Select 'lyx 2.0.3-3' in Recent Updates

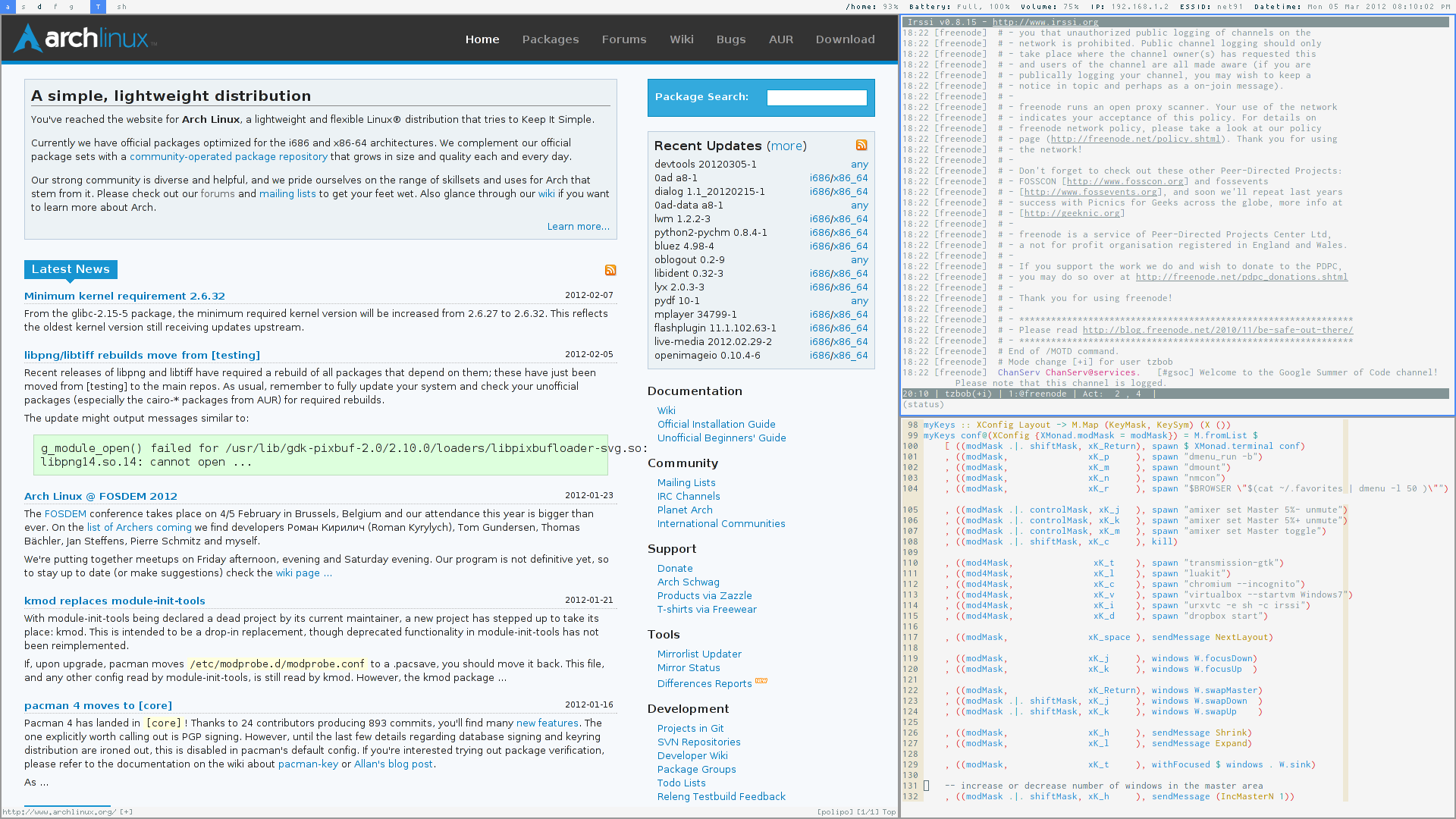[x=679, y=287]
